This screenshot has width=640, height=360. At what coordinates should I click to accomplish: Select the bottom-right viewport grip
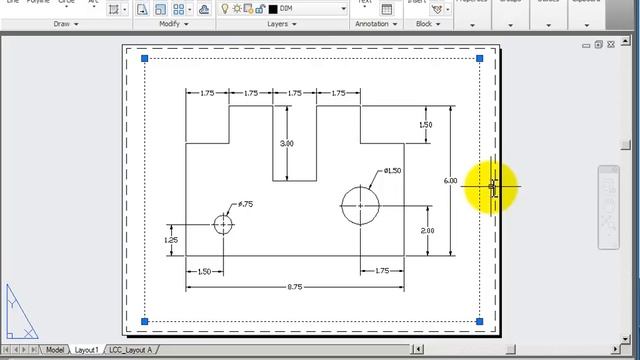click(x=480, y=322)
